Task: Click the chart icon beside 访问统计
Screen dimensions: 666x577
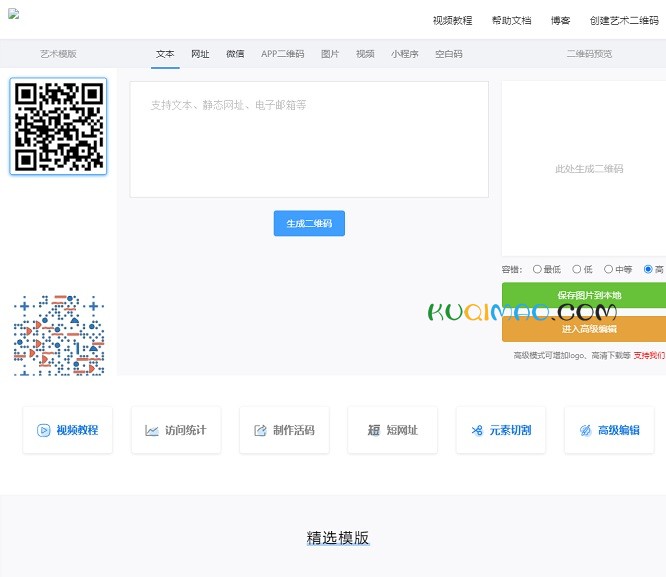Action: [152, 430]
